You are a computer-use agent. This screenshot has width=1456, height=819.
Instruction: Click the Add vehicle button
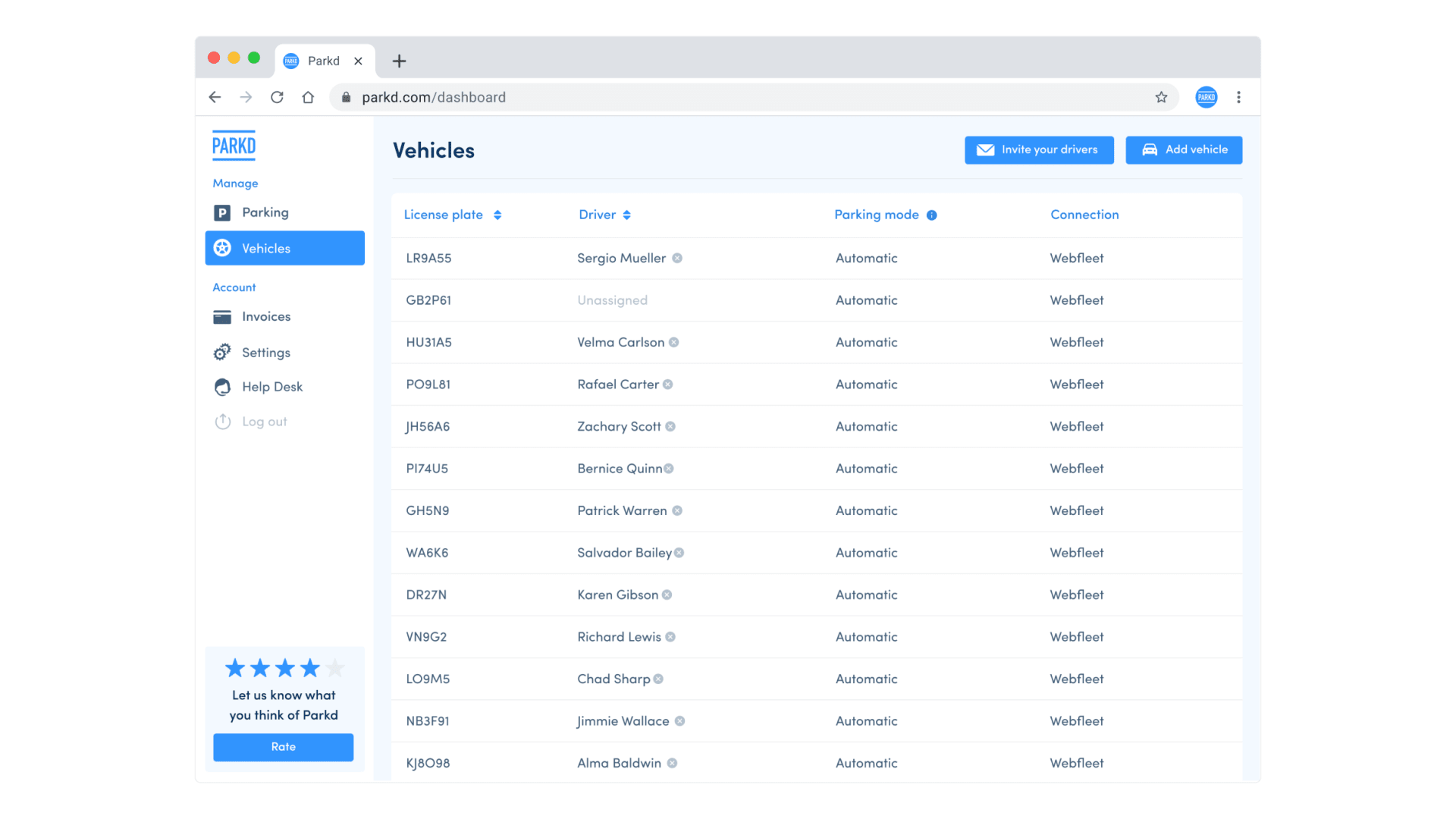(x=1183, y=150)
